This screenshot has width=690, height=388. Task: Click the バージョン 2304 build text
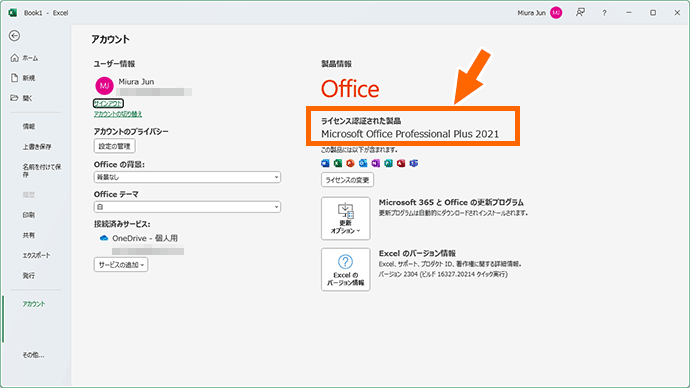point(443,274)
